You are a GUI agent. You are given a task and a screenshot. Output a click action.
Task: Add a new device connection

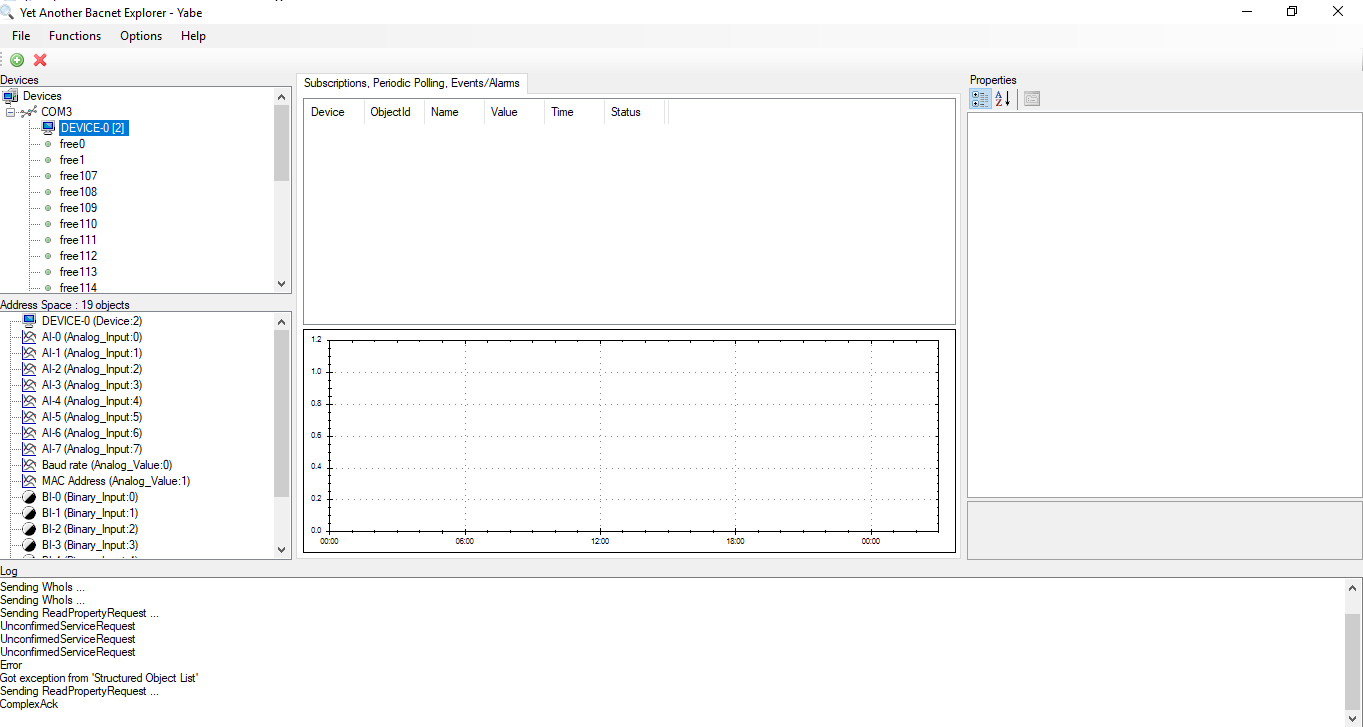tap(16, 60)
